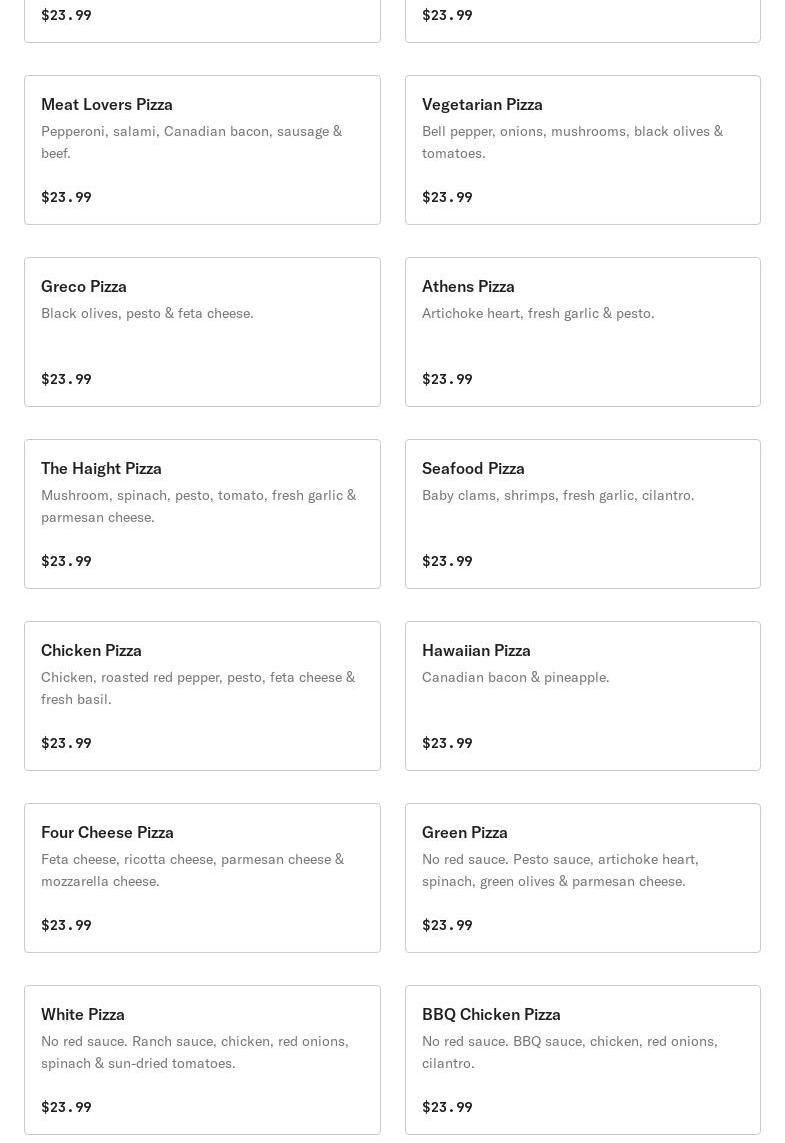The height and width of the screenshot is (1143, 785).
Task: Select the Seafood Pizza item
Action: coord(582,514)
